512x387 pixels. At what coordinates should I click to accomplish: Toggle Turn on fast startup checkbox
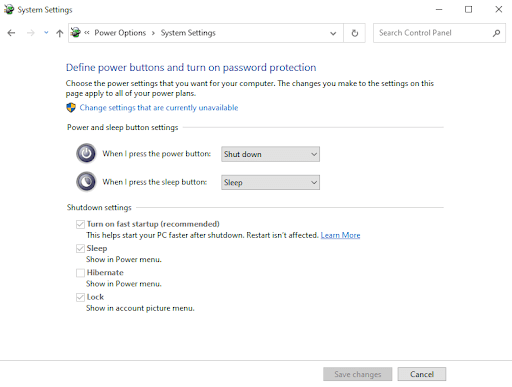[80, 224]
